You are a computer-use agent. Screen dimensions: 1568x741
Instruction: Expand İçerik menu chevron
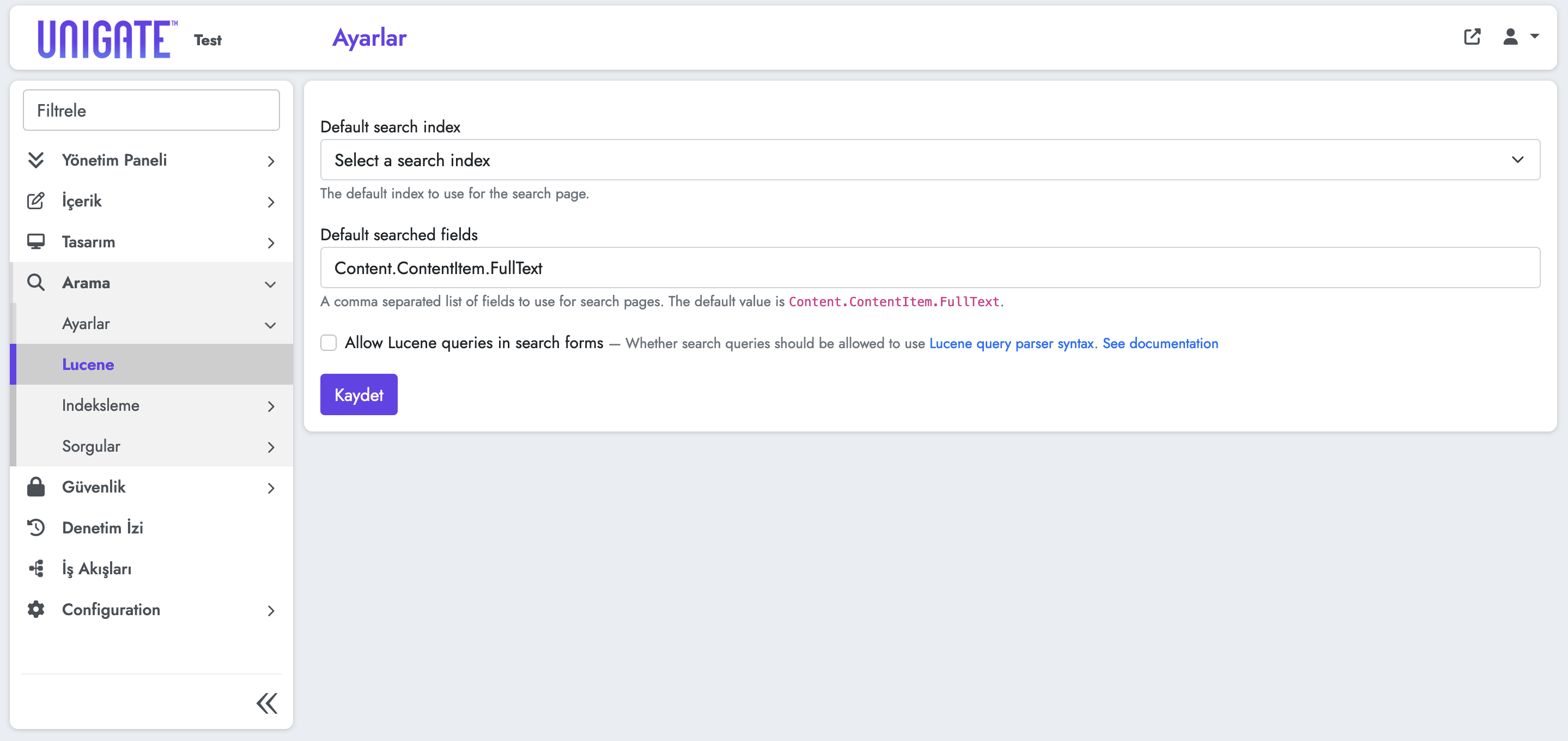(271, 202)
